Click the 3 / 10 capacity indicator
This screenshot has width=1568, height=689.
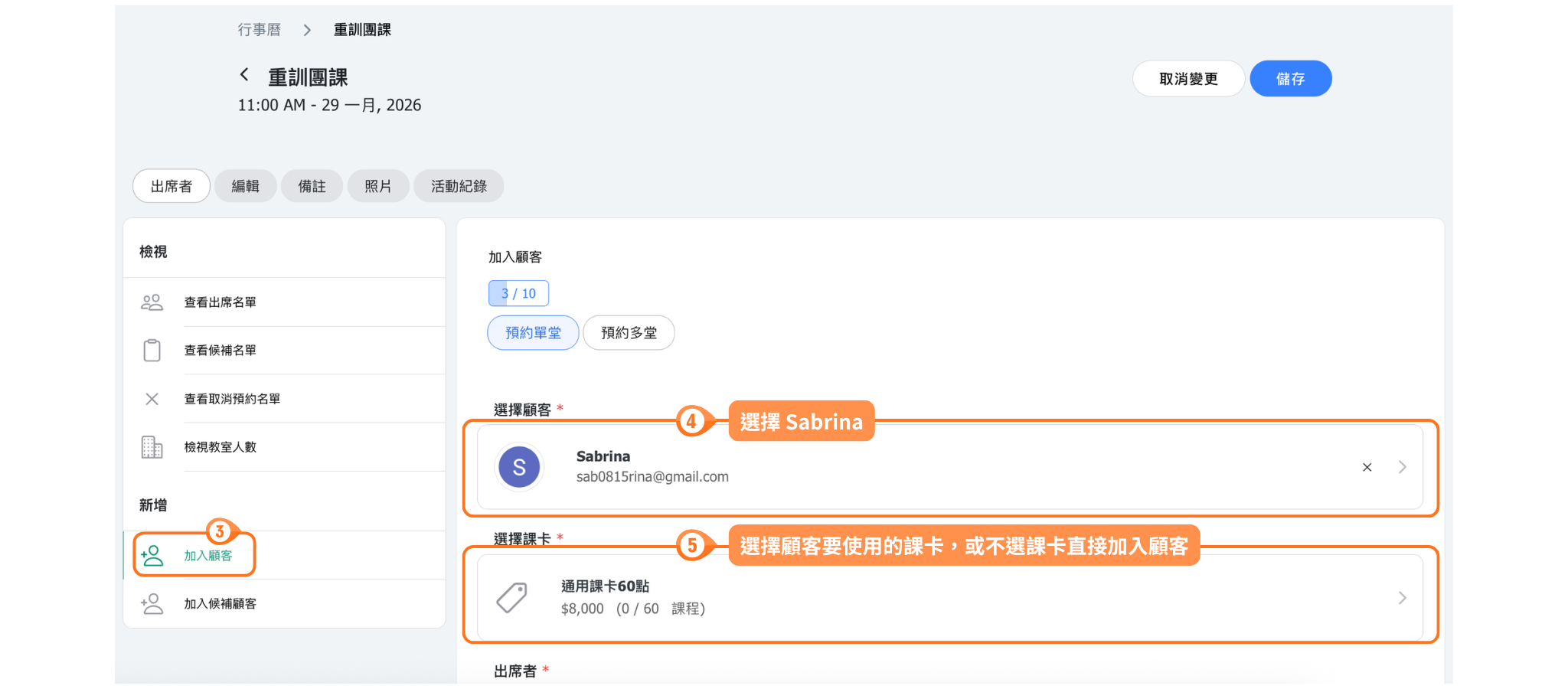click(x=518, y=293)
